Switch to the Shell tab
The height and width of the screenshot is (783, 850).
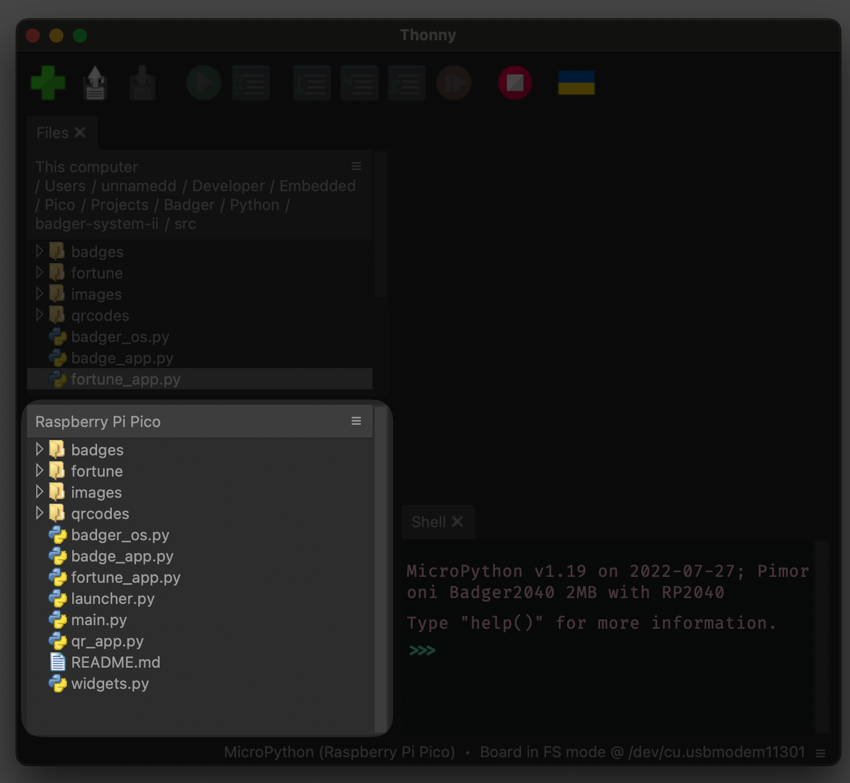point(428,522)
